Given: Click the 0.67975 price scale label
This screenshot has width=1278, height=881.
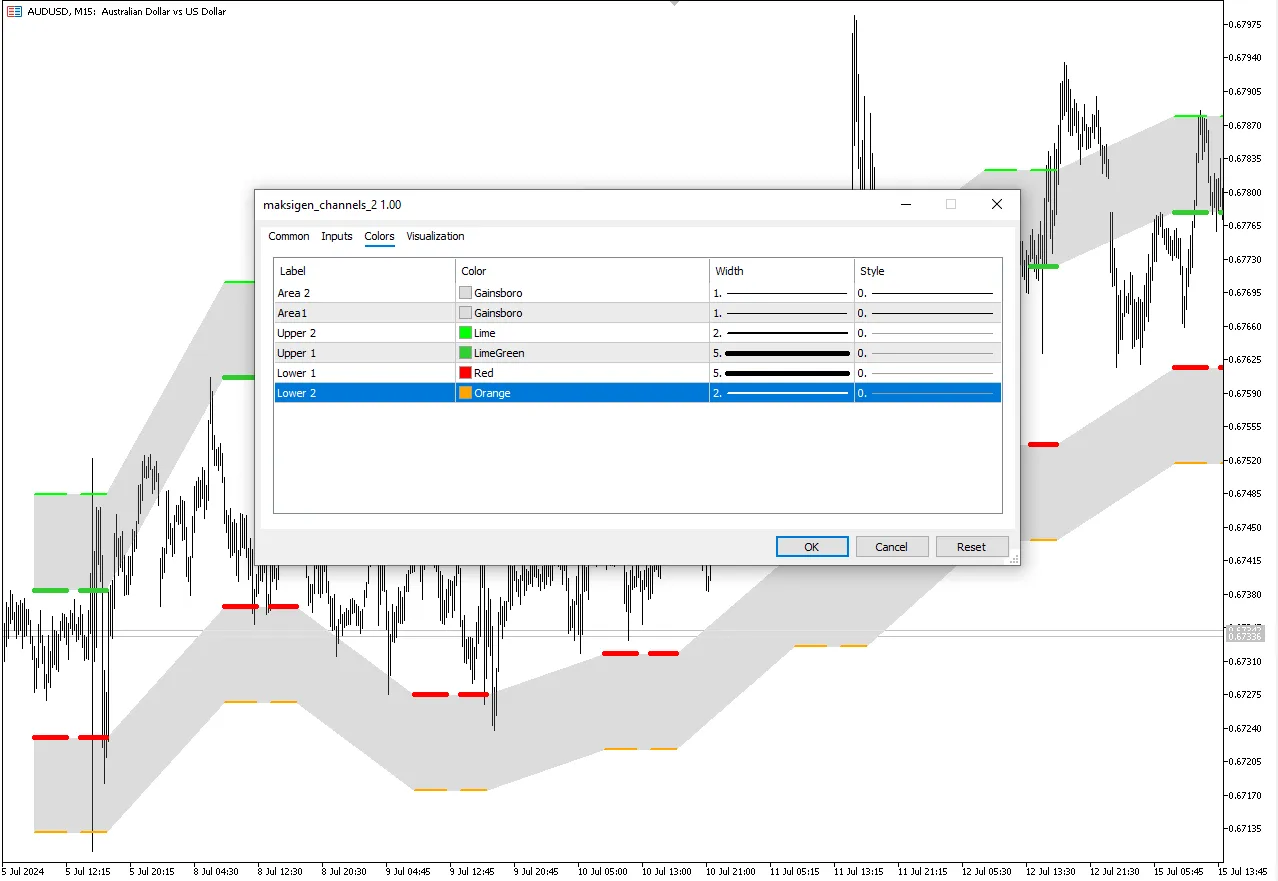Looking at the screenshot, I should pos(1245,24).
